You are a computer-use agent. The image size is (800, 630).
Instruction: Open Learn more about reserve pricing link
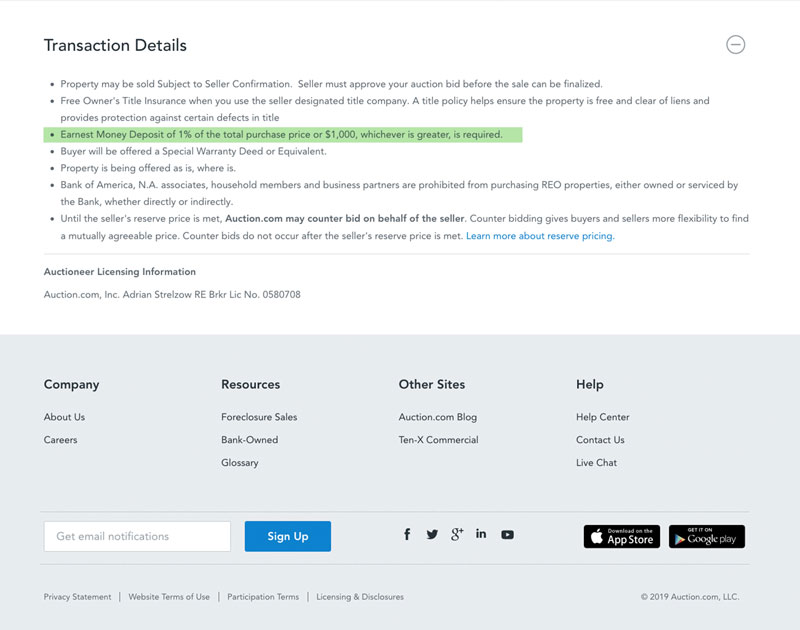tap(540, 236)
